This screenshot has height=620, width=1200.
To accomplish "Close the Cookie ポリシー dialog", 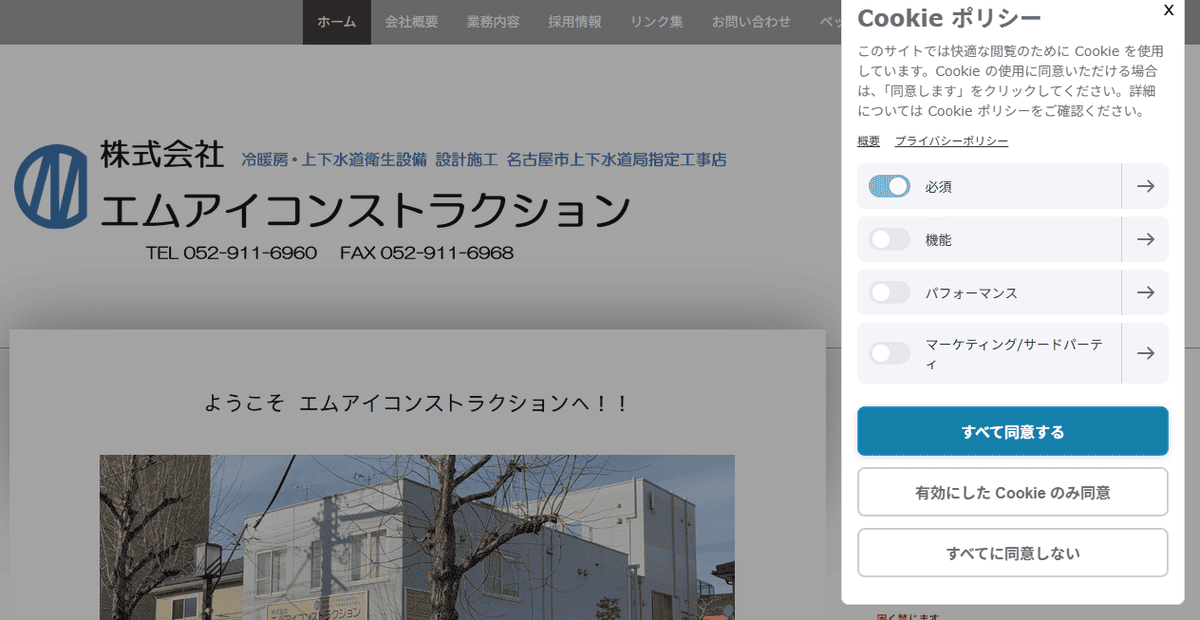I will [x=1168, y=10].
